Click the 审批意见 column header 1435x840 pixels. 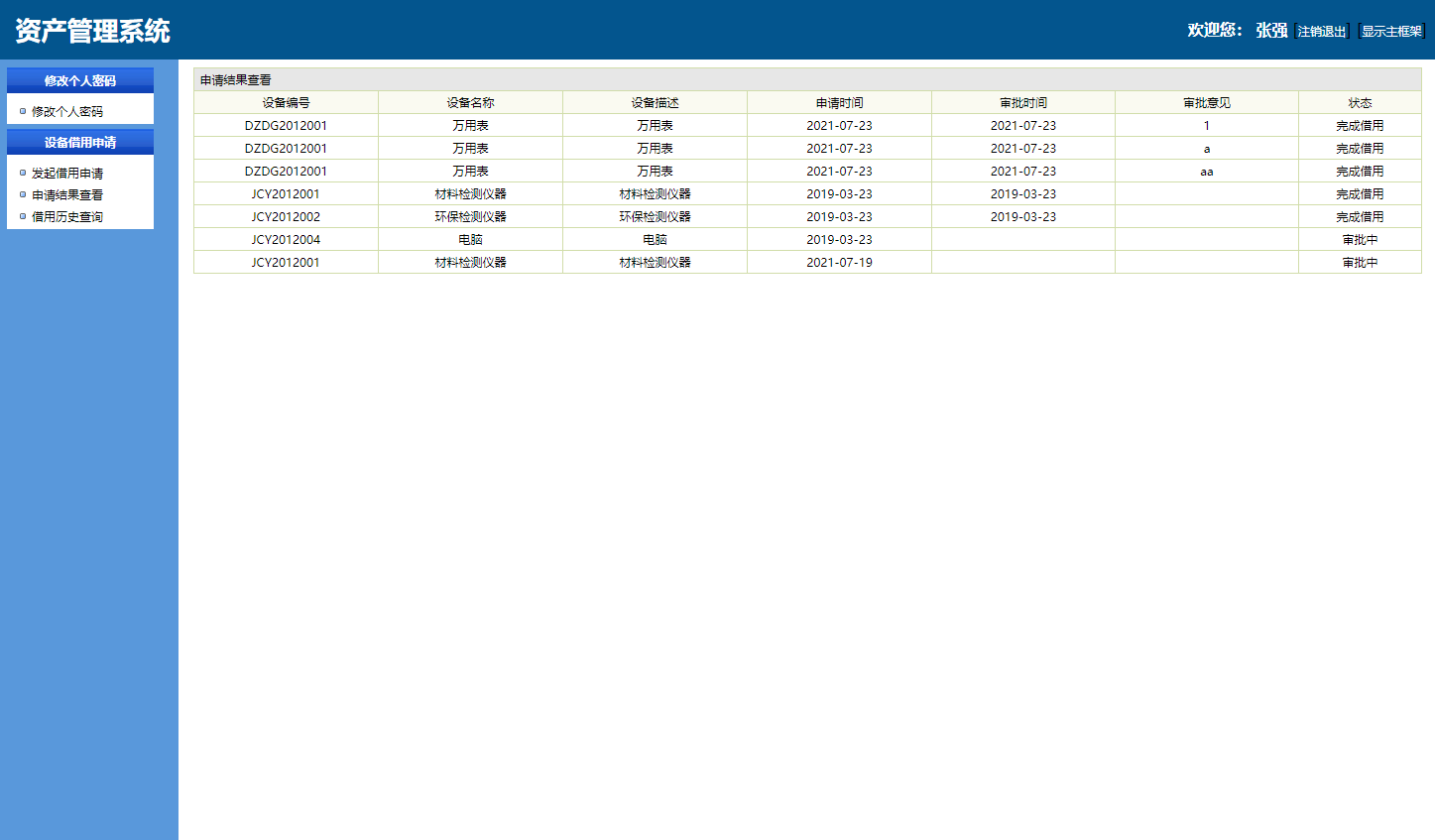click(1207, 103)
